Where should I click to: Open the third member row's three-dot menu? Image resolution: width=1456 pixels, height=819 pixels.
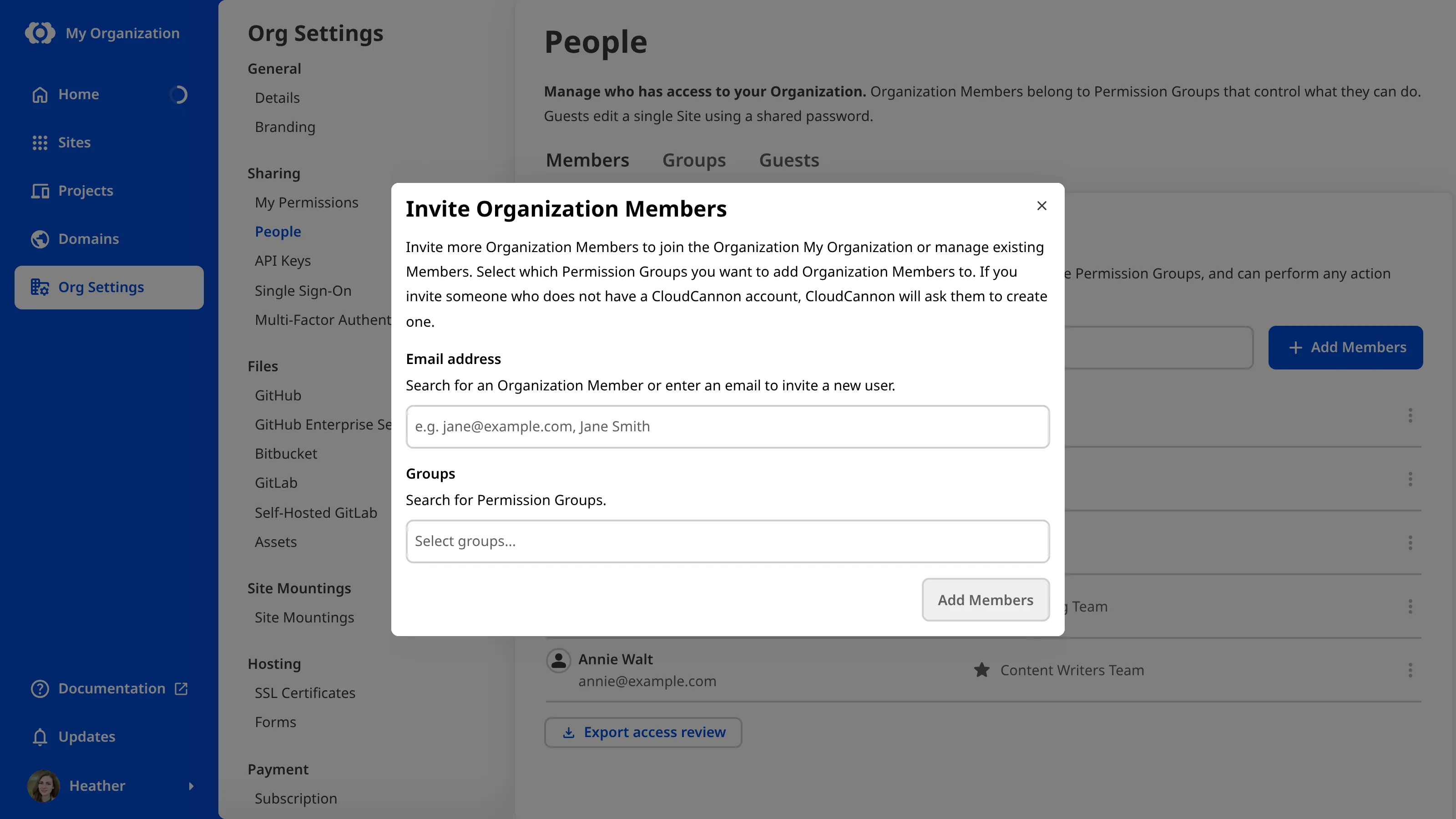1410,543
